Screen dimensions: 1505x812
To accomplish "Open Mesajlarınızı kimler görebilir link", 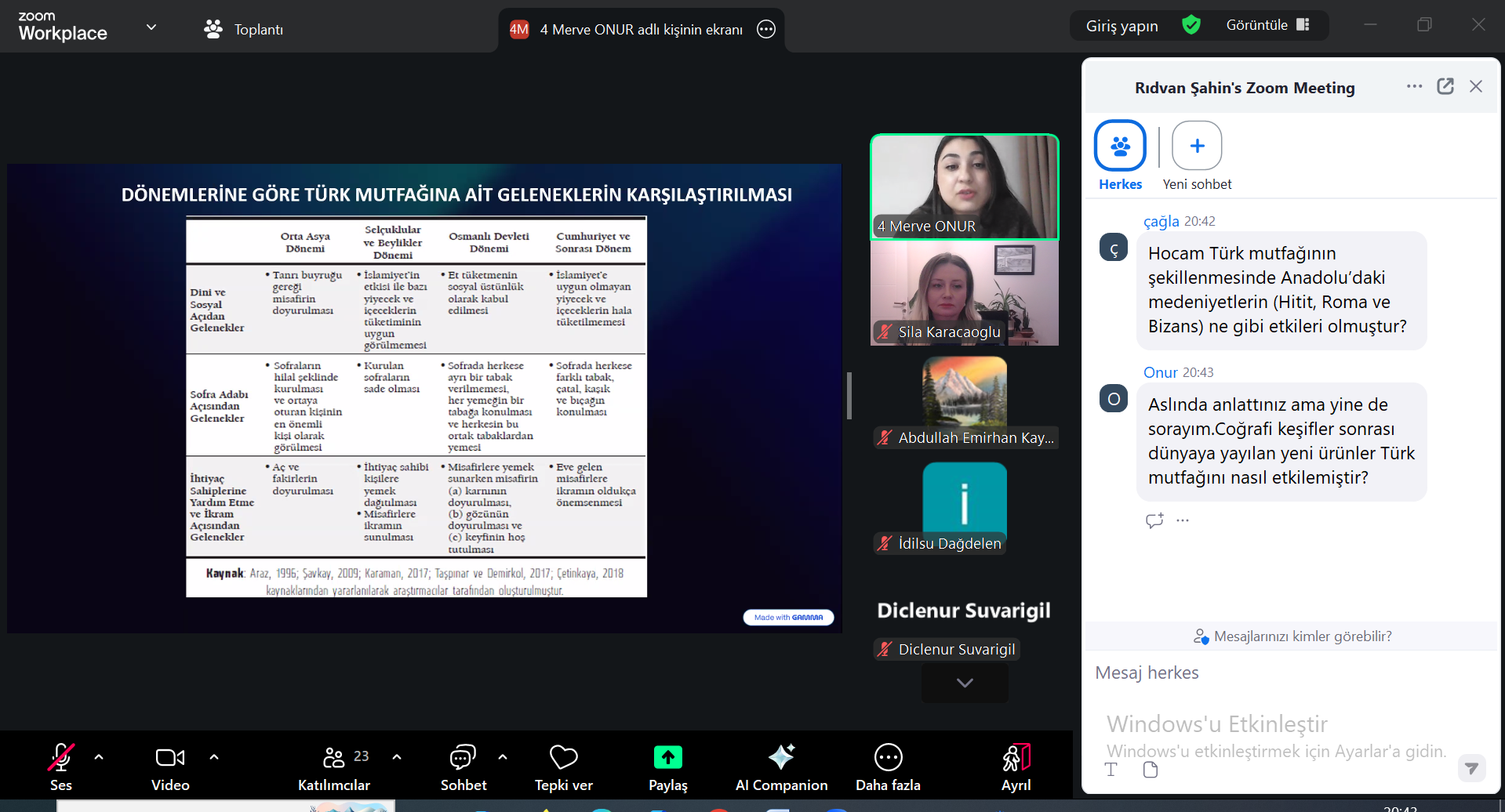I will (1302, 636).
